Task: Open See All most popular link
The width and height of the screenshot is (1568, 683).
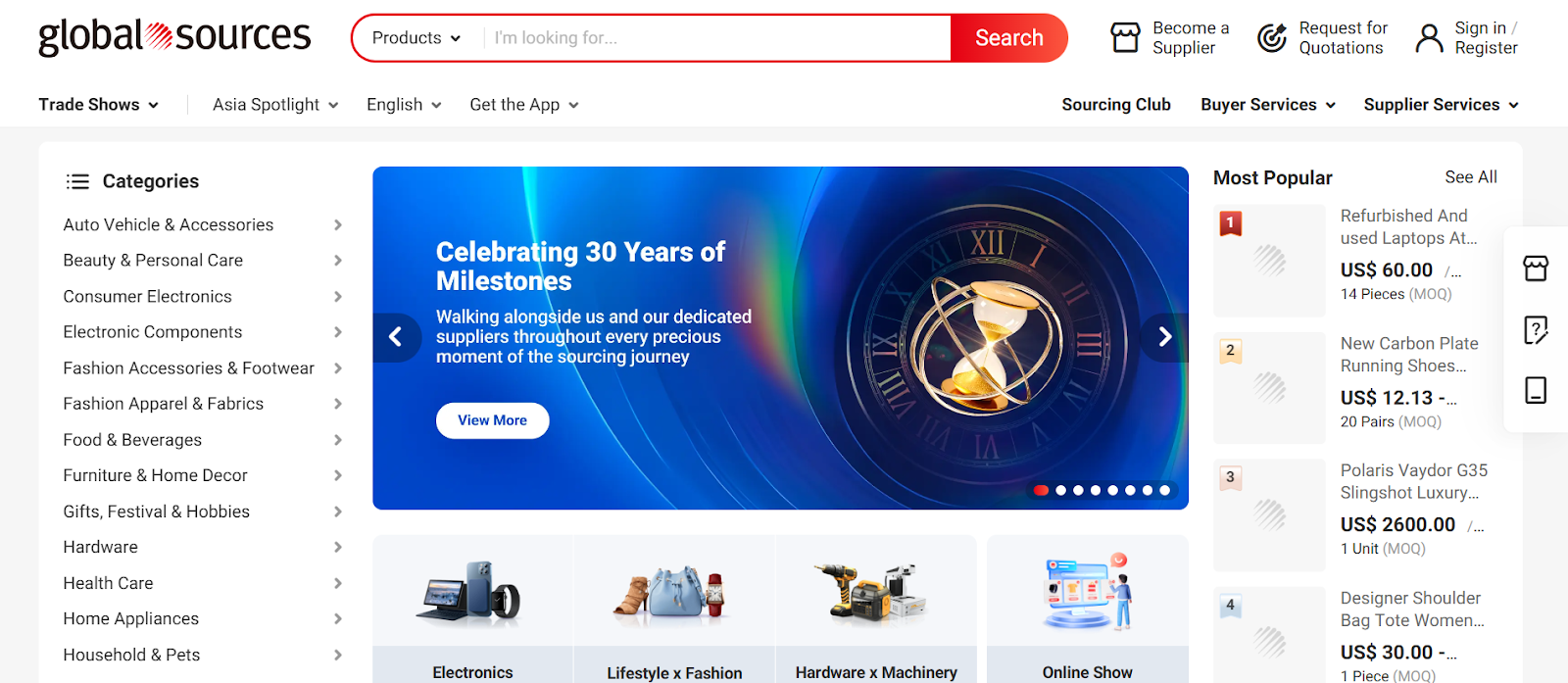Action: [1471, 177]
